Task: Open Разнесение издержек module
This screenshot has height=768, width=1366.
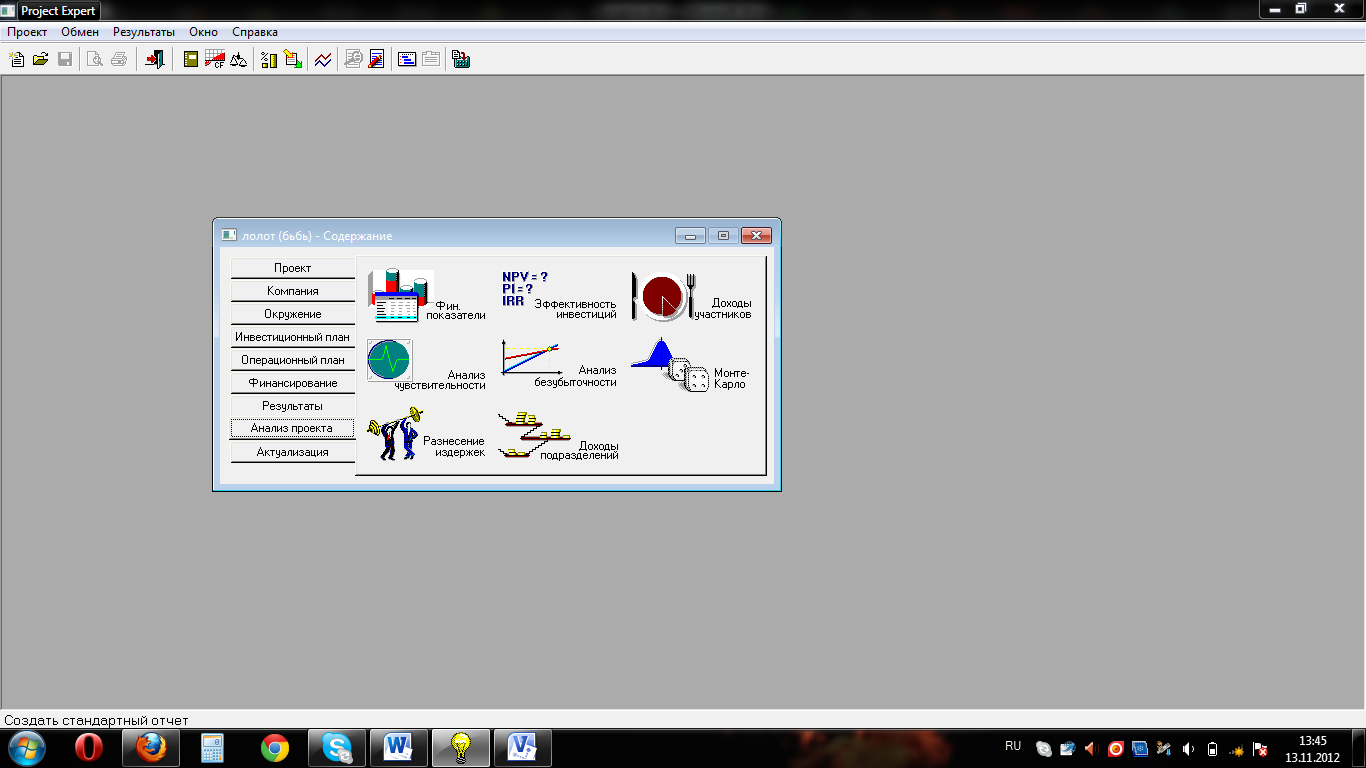Action: click(x=426, y=434)
